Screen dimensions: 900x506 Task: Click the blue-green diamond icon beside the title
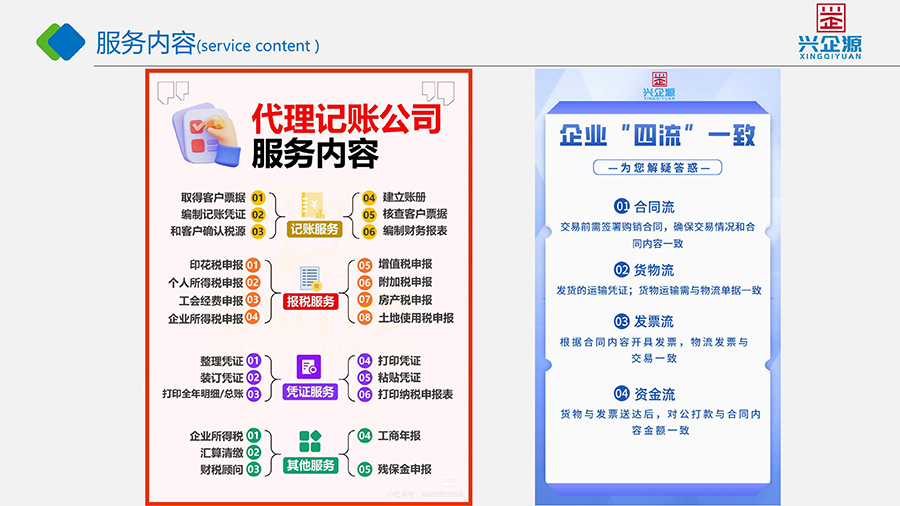pyautogui.click(x=61, y=41)
